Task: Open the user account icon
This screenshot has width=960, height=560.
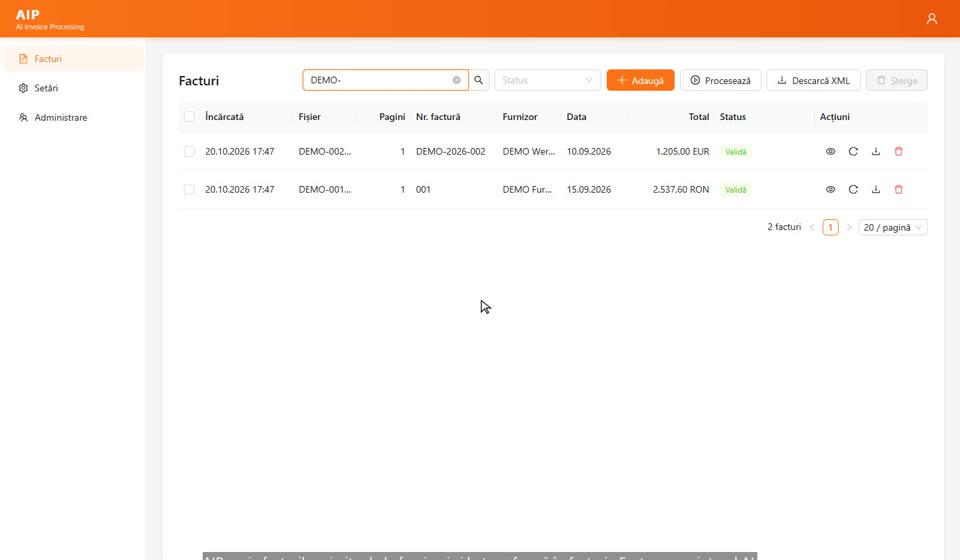Action: tap(931, 19)
